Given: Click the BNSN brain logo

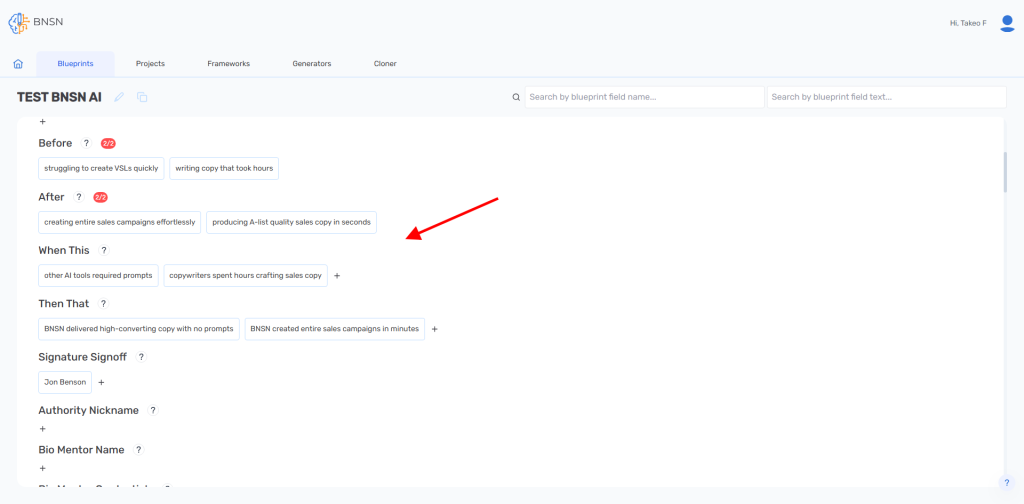Looking at the screenshot, I should (x=19, y=23).
